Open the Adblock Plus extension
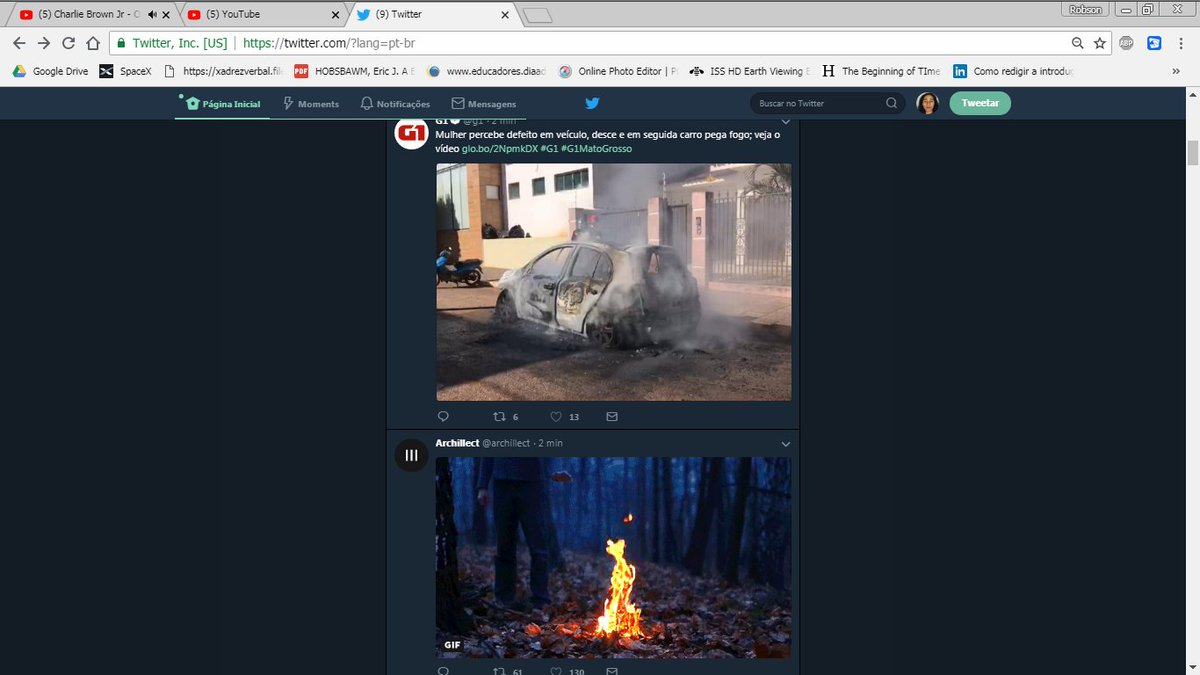 (1127, 43)
